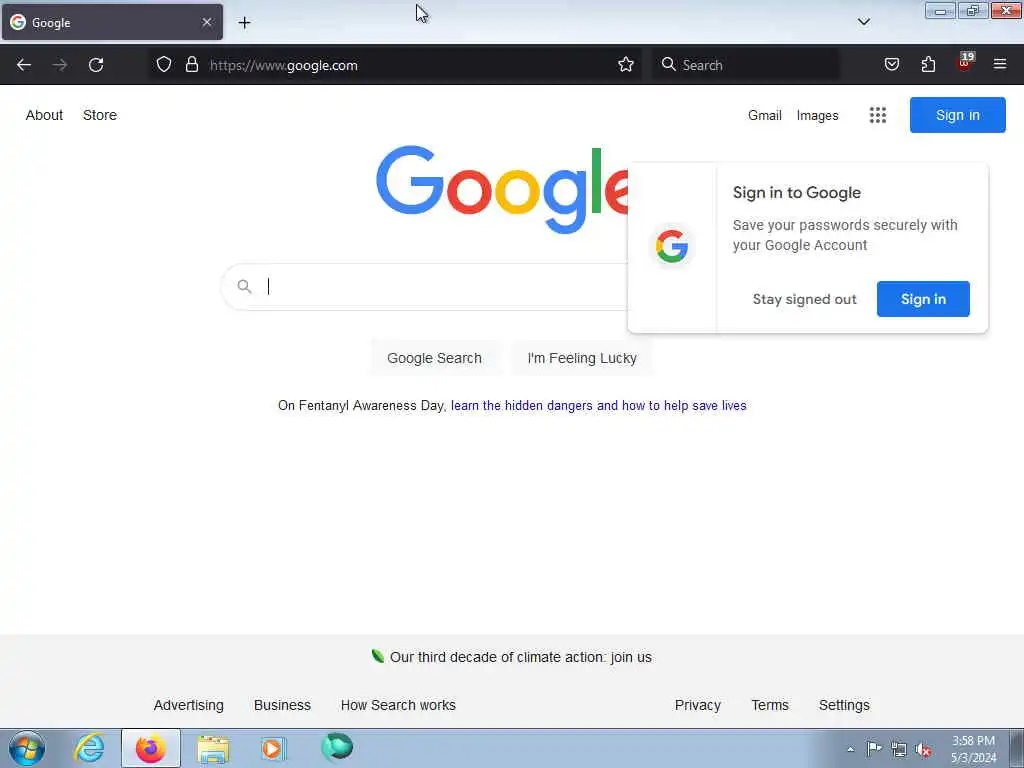Close the Google tab
This screenshot has width=1024, height=768.
pos(206,22)
